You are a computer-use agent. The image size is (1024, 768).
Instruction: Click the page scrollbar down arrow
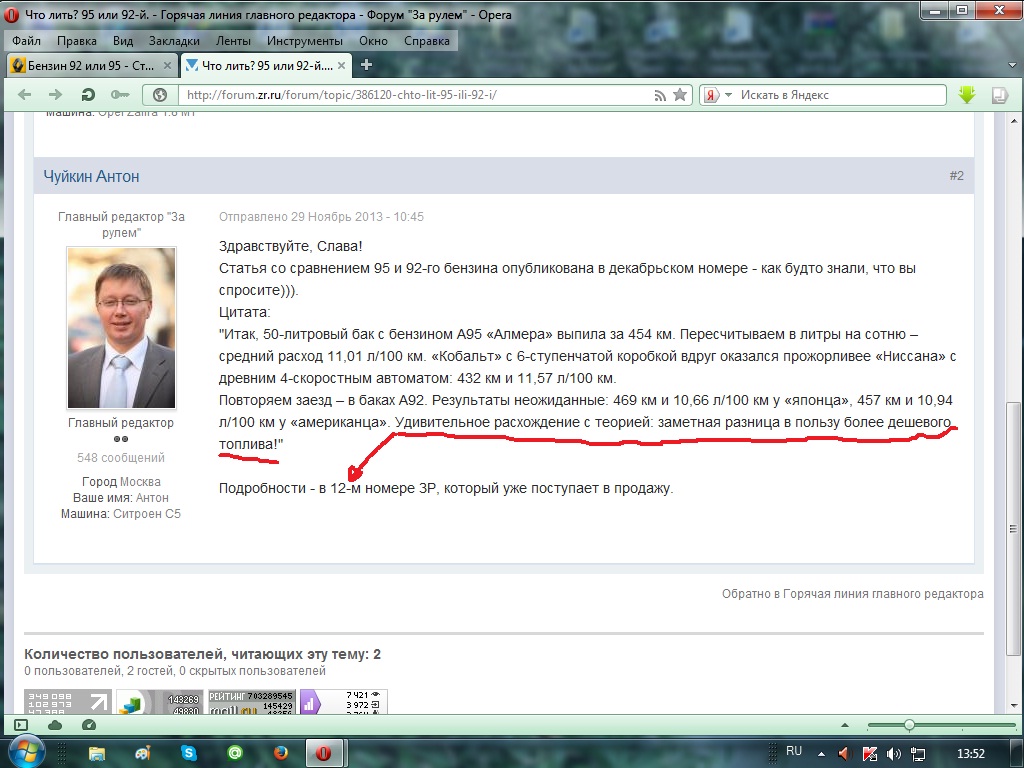coord(1014,706)
